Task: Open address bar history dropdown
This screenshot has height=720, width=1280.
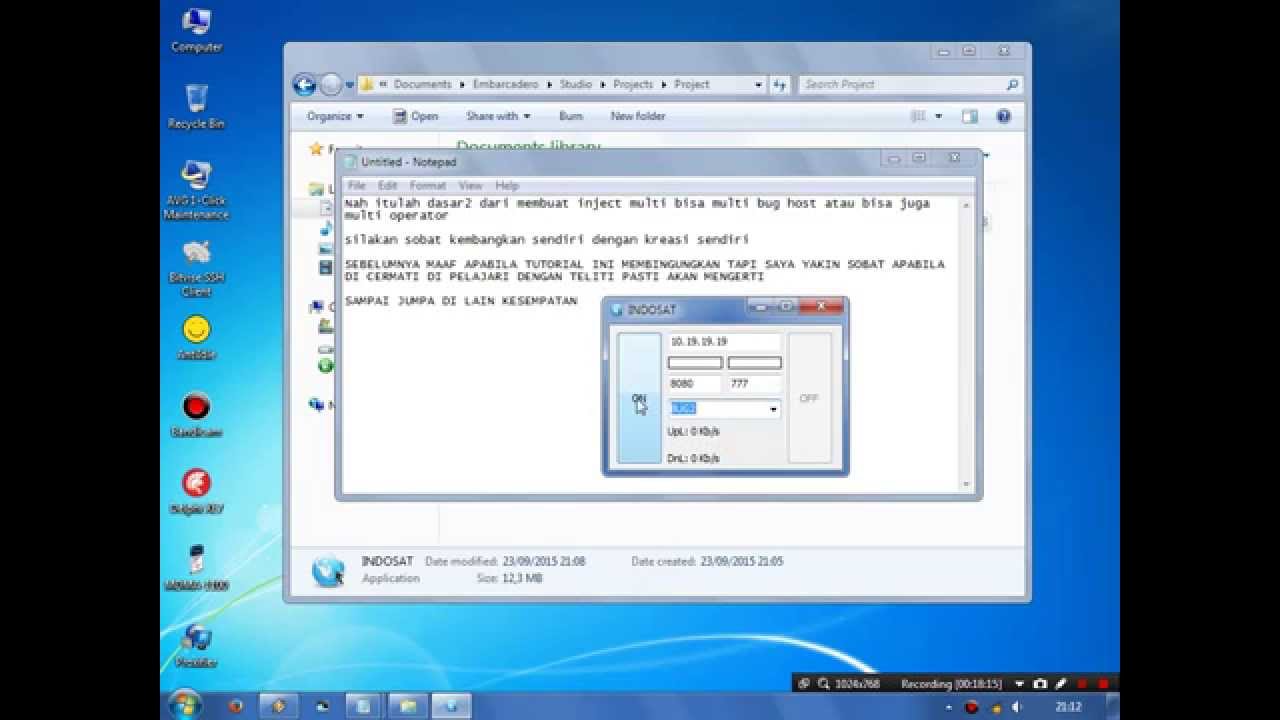Action: [758, 85]
